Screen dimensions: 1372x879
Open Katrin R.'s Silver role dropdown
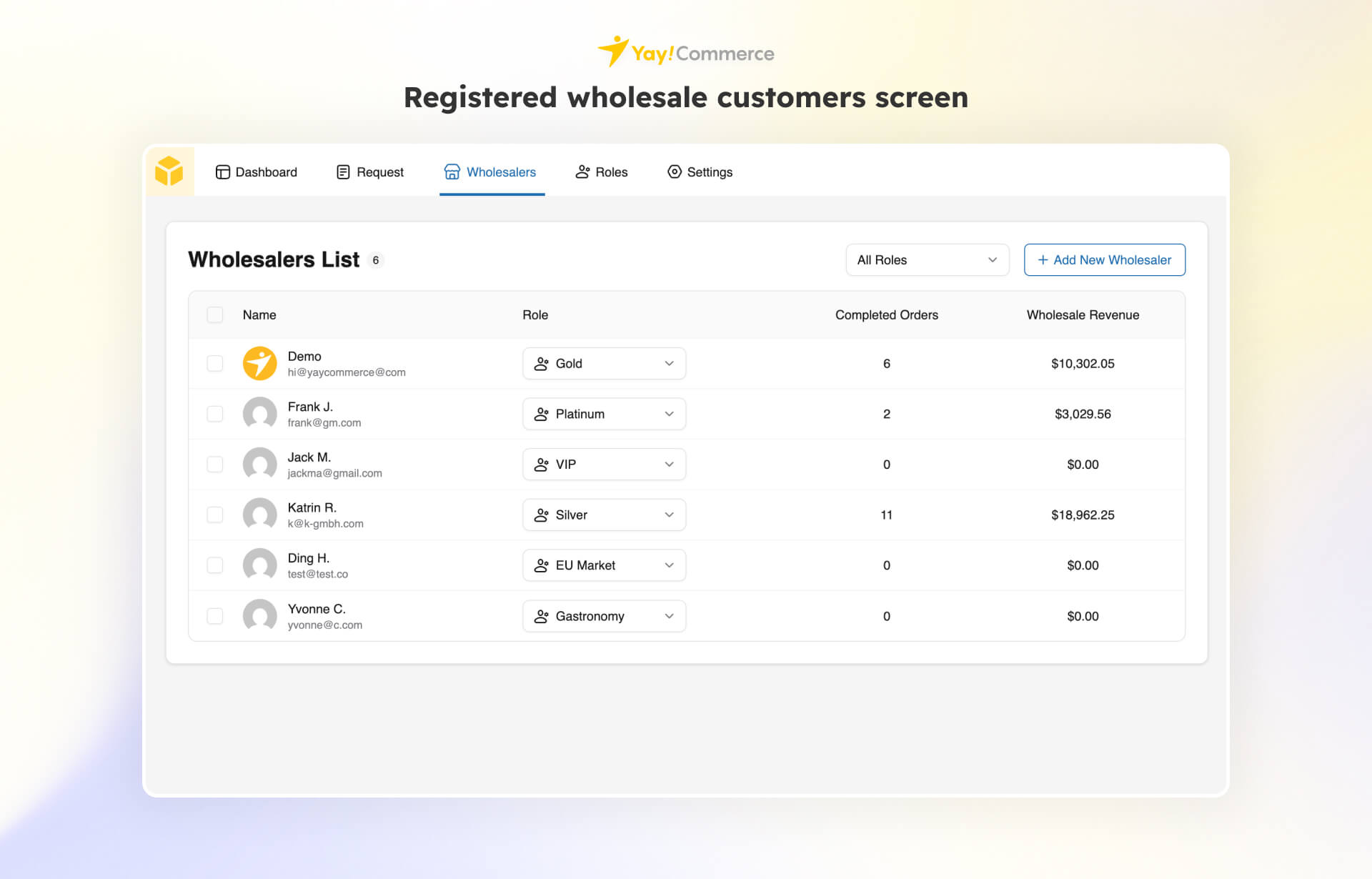coord(604,515)
